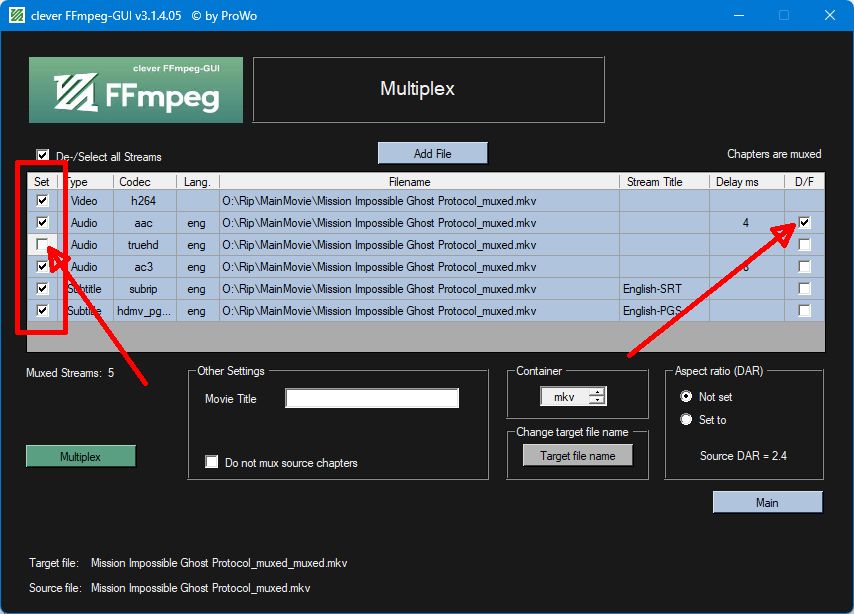Enable Do not mux source chapters
The height and width of the screenshot is (614, 854).
click(x=211, y=462)
